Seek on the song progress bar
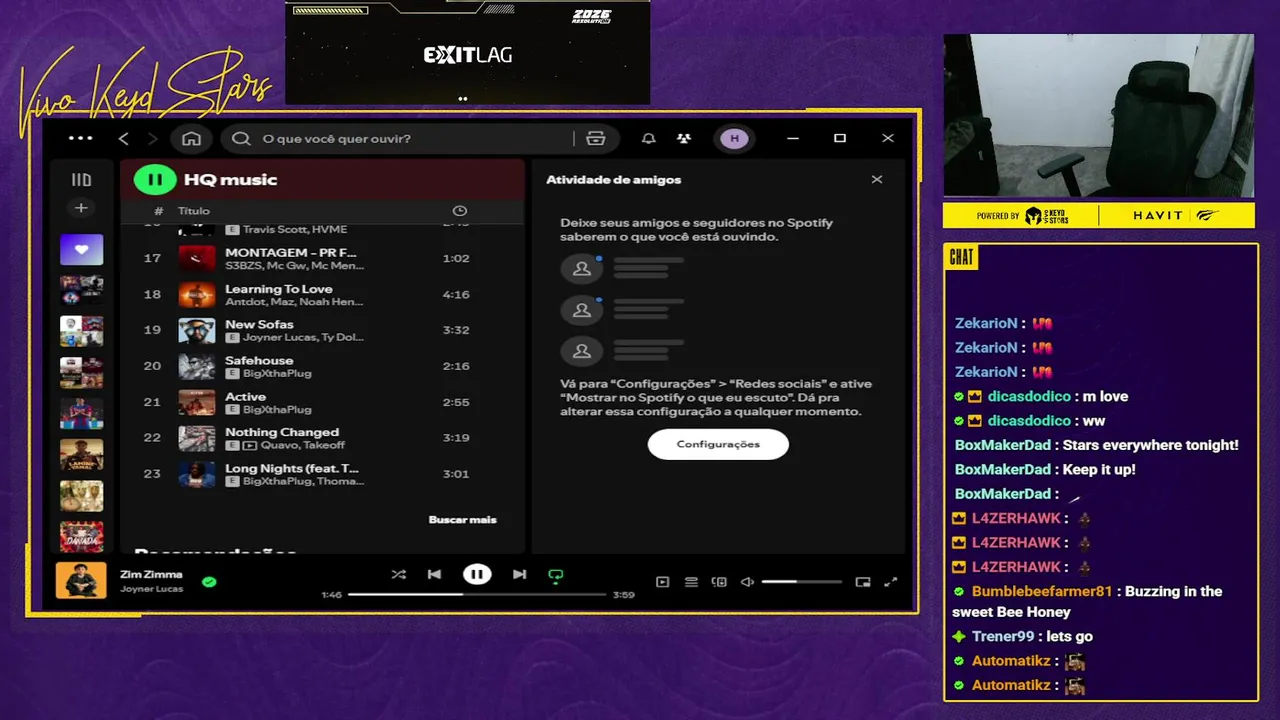1280x720 pixels. point(477,594)
